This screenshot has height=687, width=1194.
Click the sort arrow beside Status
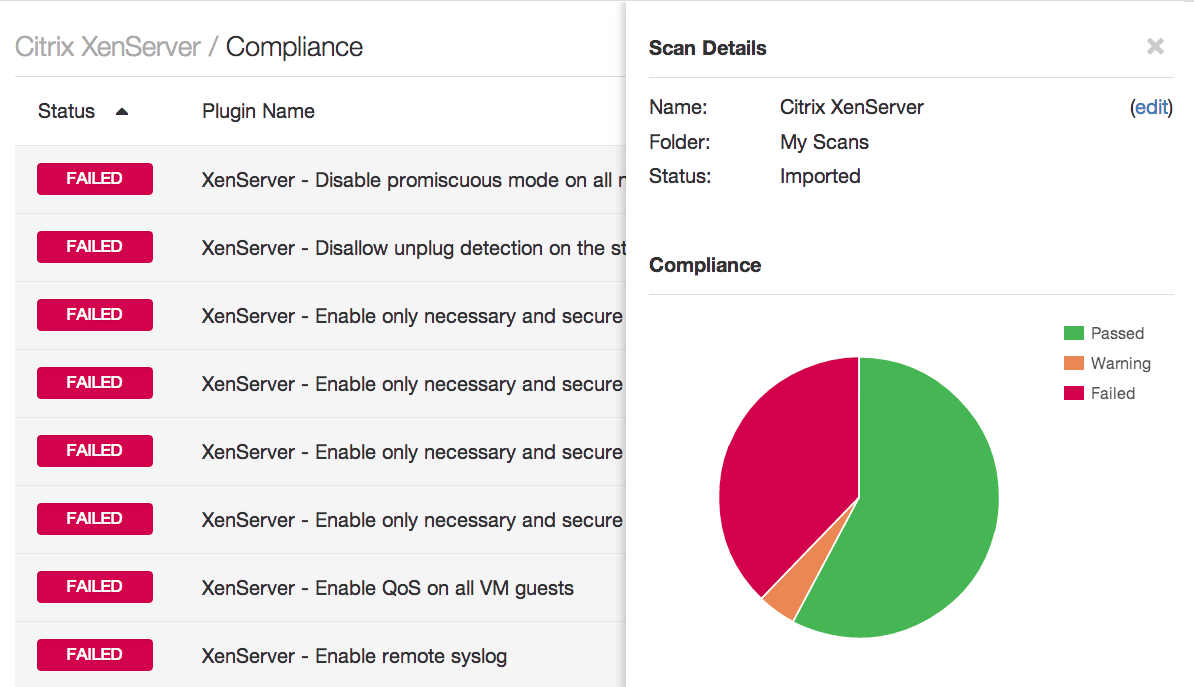(122, 112)
